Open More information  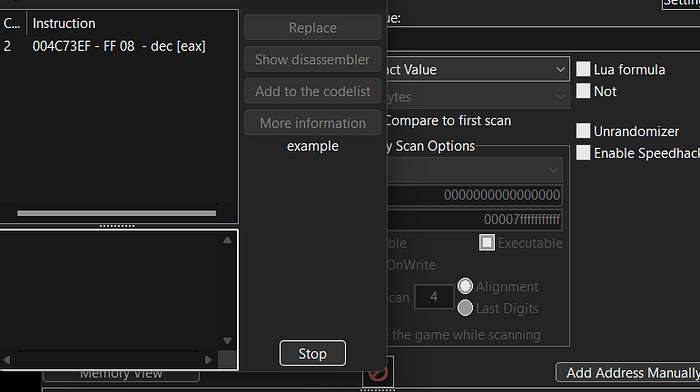312,123
